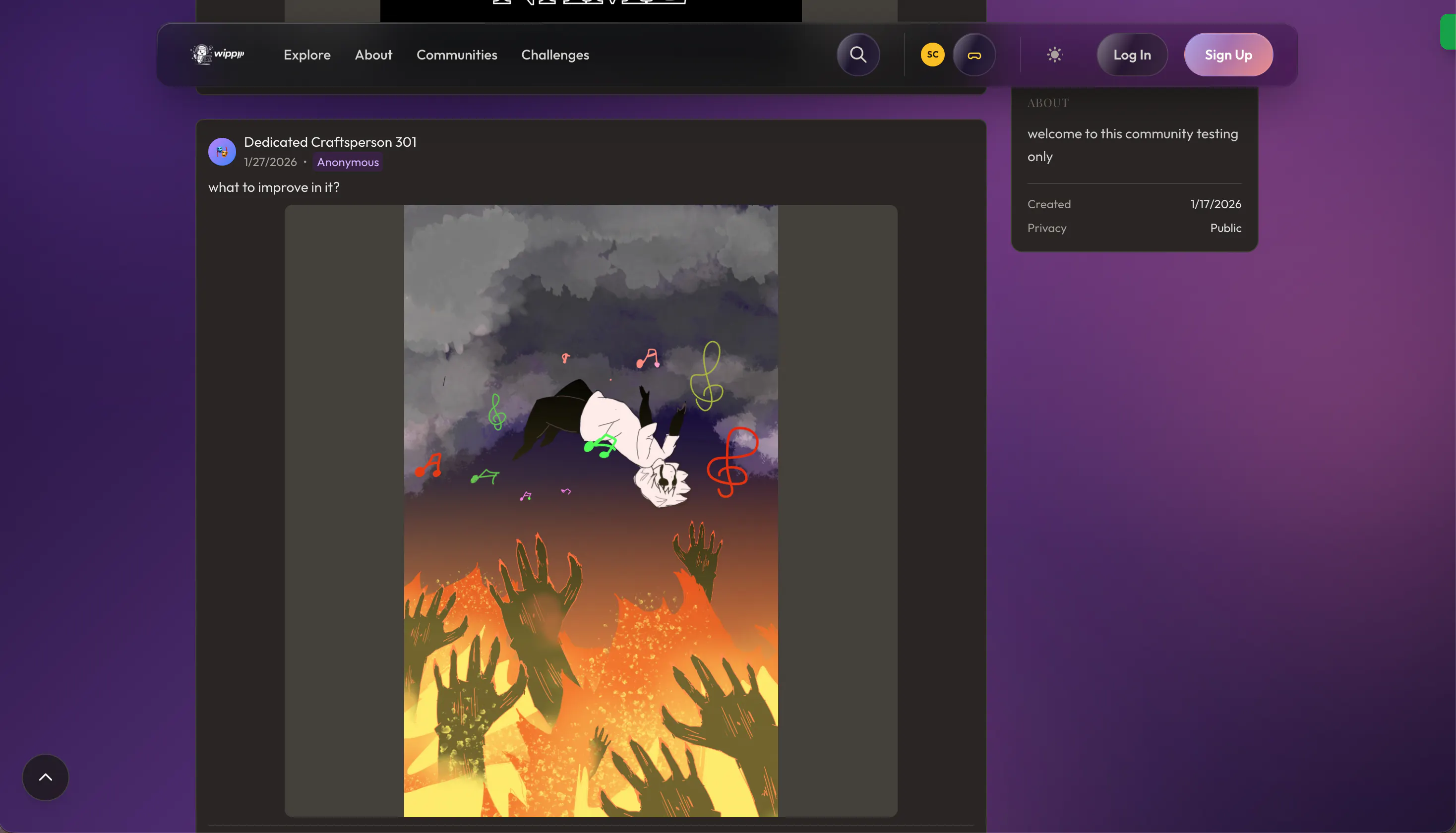Click the wippp logo
Viewport: 1456px width, 833px height.
(x=217, y=55)
